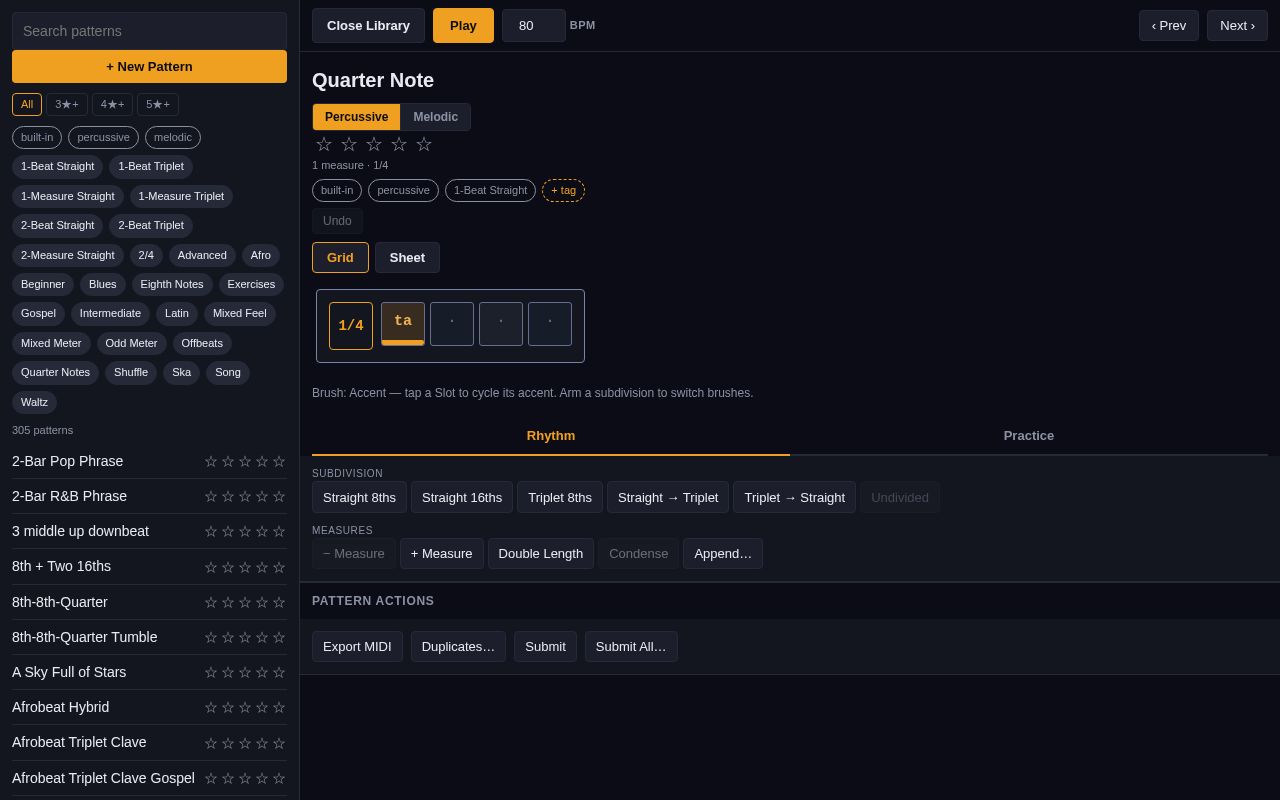Click the 1/4 time signature box

tap(351, 326)
